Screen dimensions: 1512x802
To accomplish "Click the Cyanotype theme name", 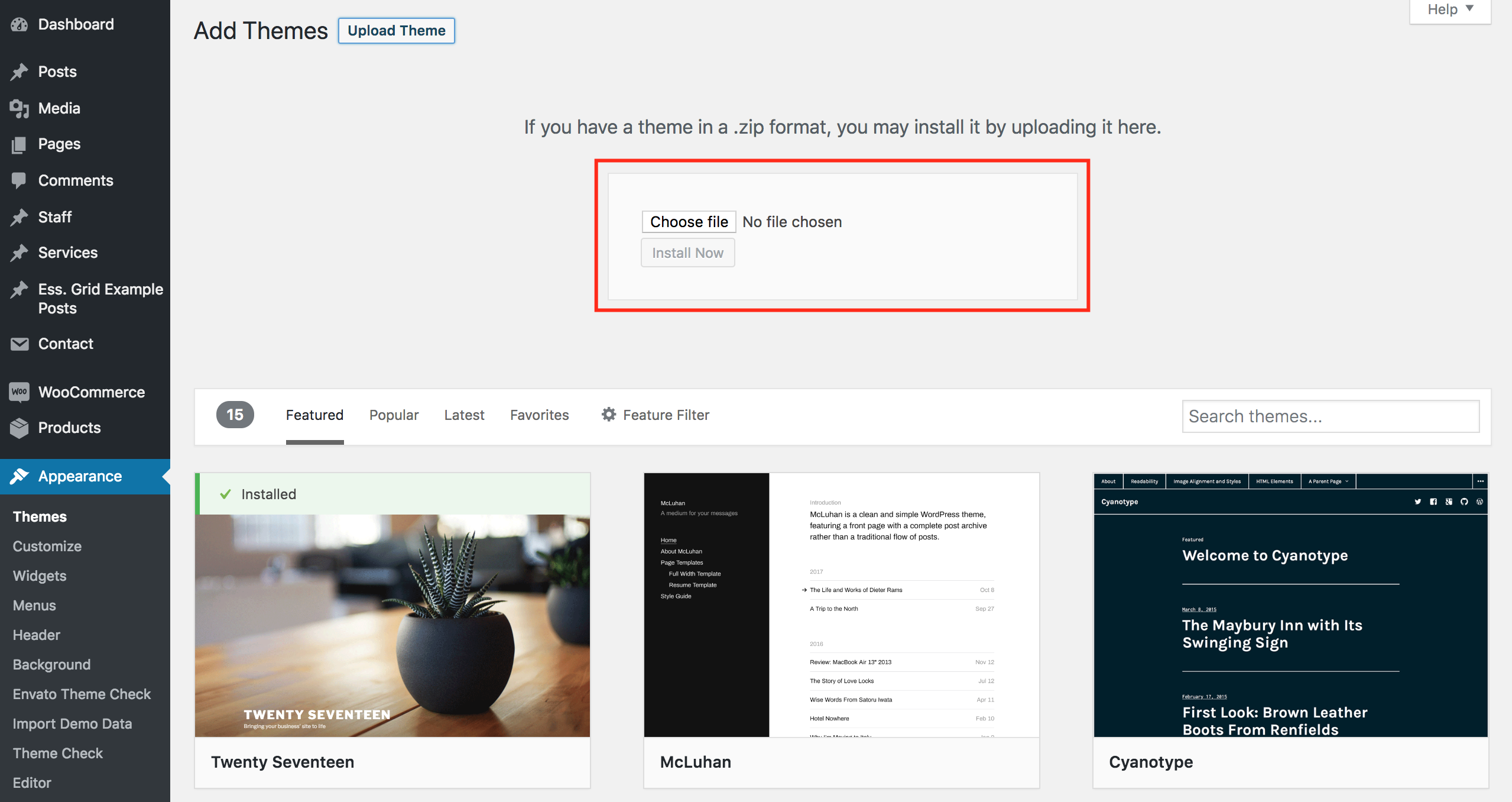I will pos(1151,762).
